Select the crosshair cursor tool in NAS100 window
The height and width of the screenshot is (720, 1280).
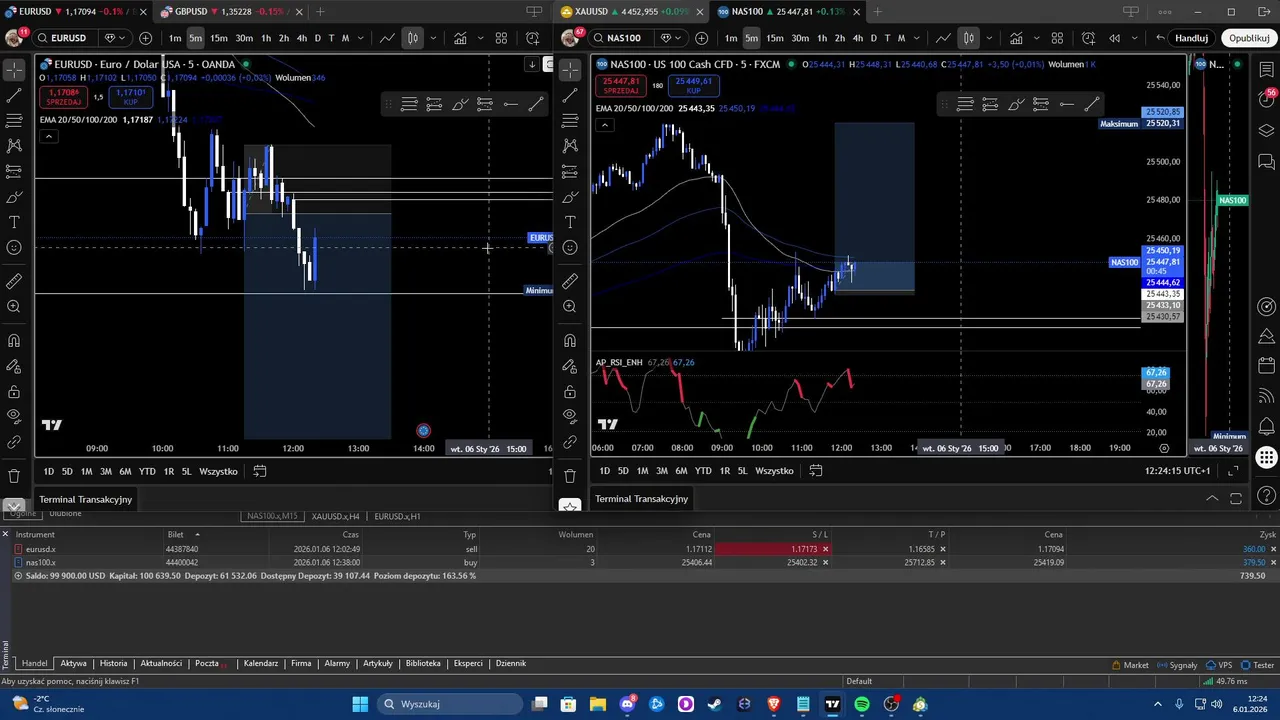pos(570,70)
